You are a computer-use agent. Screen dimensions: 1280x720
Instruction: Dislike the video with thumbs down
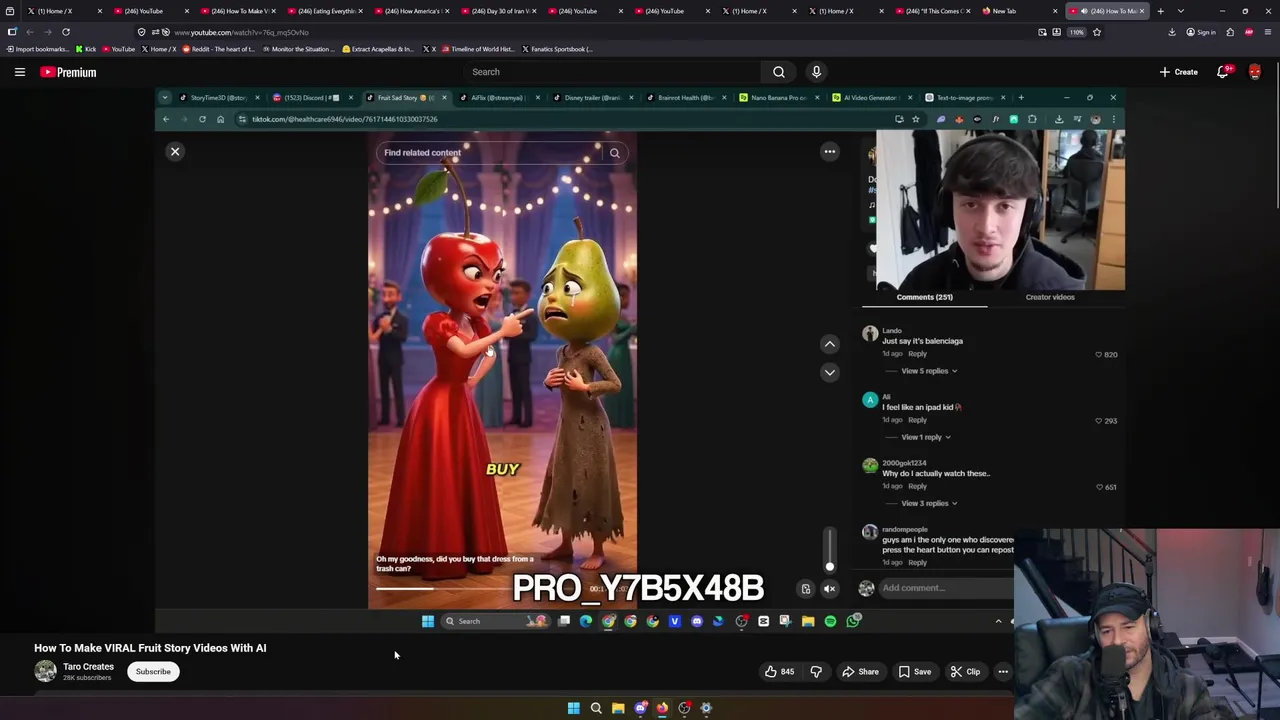pyautogui.click(x=816, y=672)
